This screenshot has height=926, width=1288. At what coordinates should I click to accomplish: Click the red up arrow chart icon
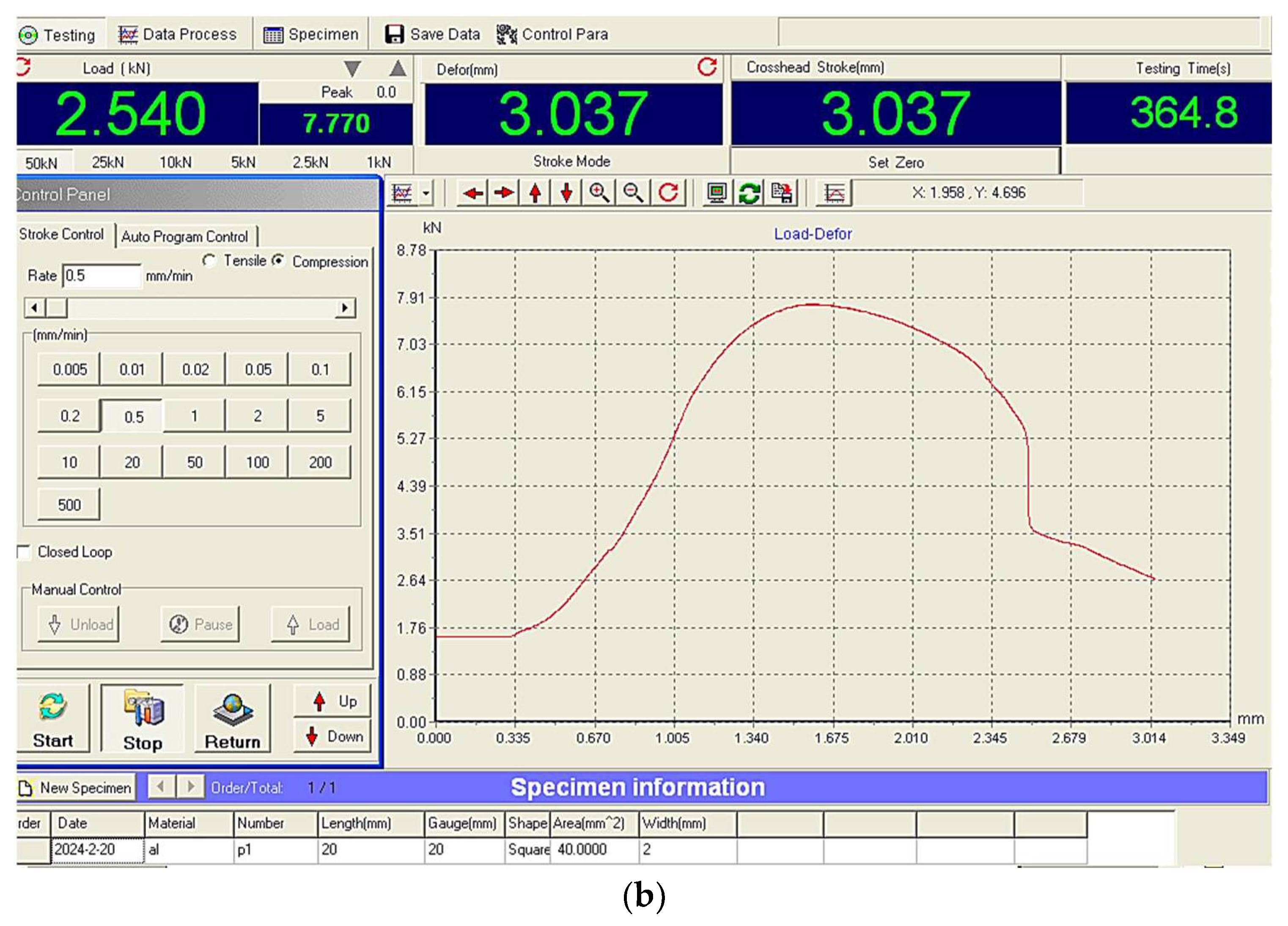(x=535, y=193)
